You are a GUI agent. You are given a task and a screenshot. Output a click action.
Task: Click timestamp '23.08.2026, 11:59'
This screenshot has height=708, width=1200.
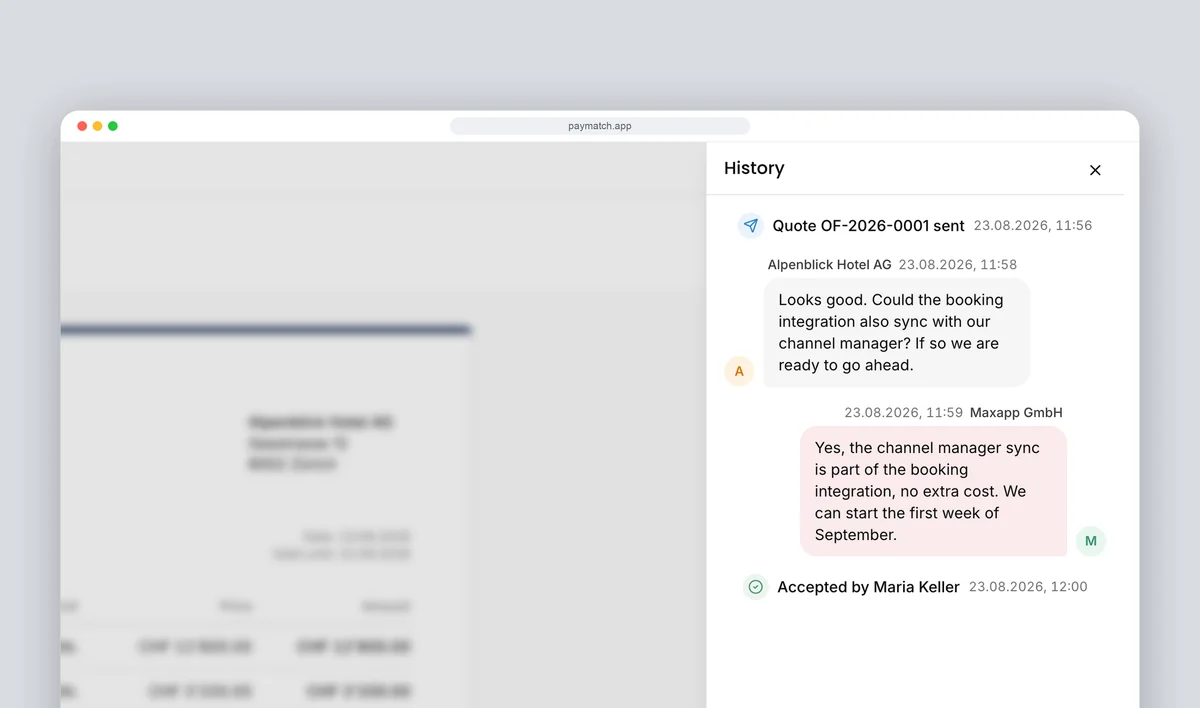pos(903,412)
